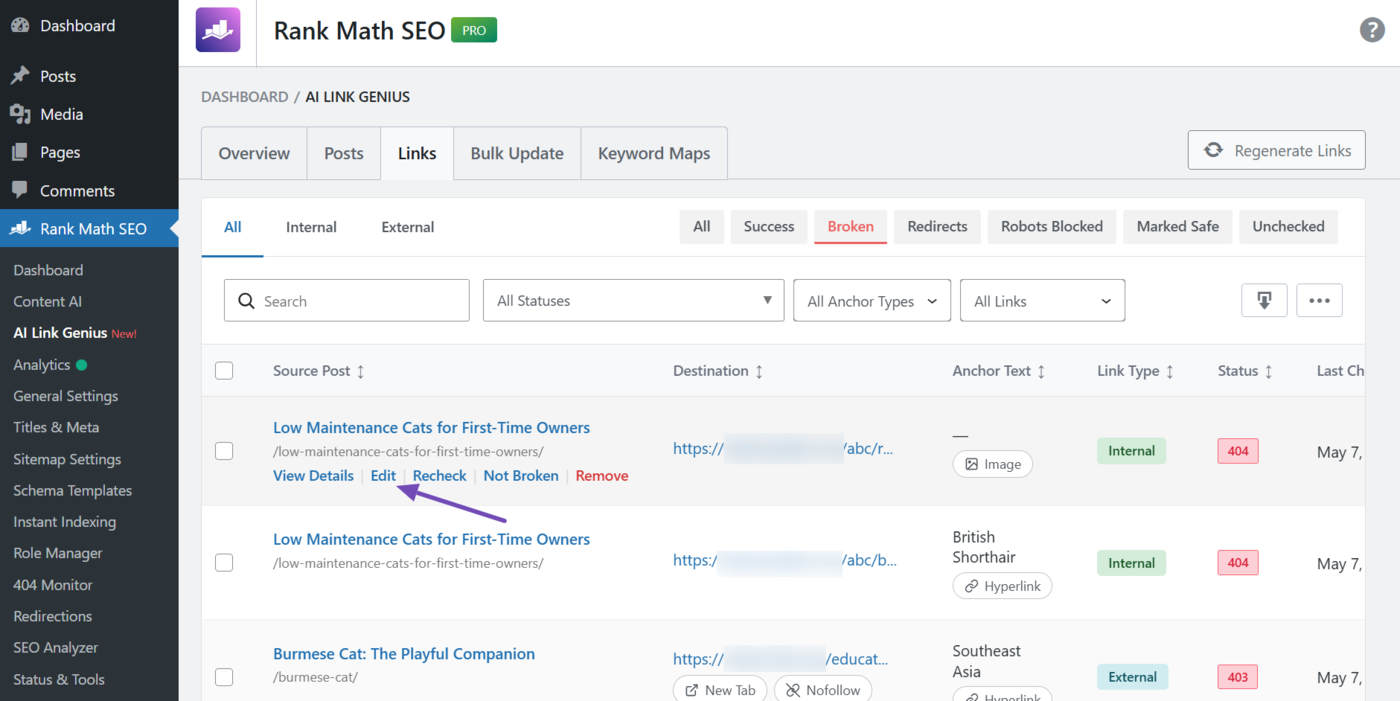
Task: Click the Rank Math logo icon
Action: pos(217,30)
